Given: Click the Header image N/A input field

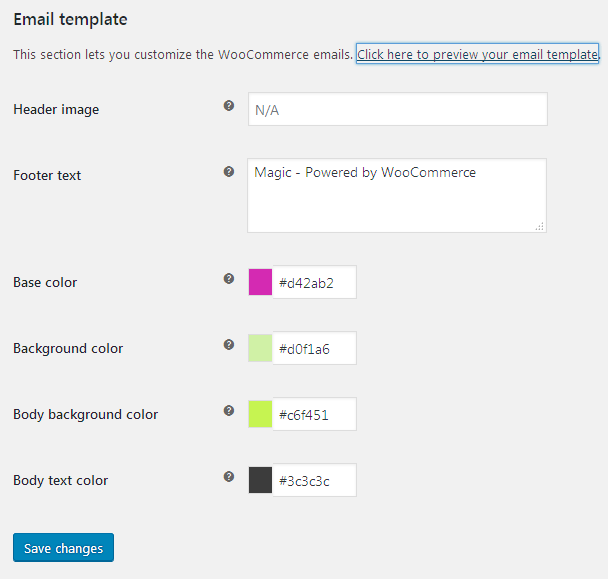Looking at the screenshot, I should click(x=398, y=109).
